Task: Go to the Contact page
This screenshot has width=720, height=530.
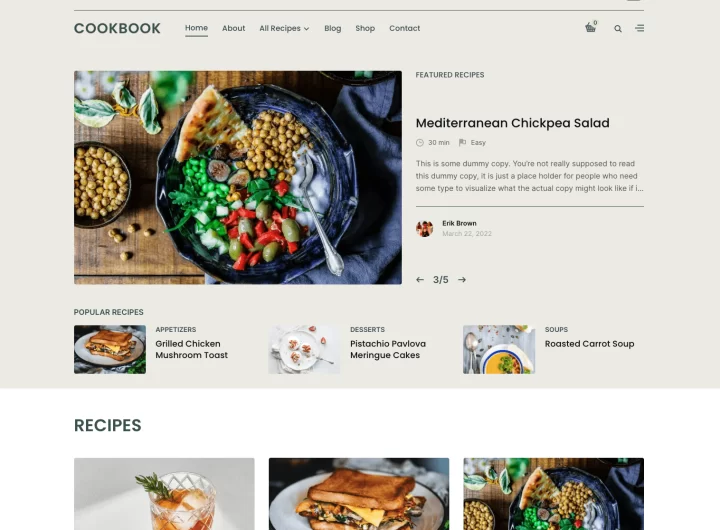Action: tap(405, 28)
